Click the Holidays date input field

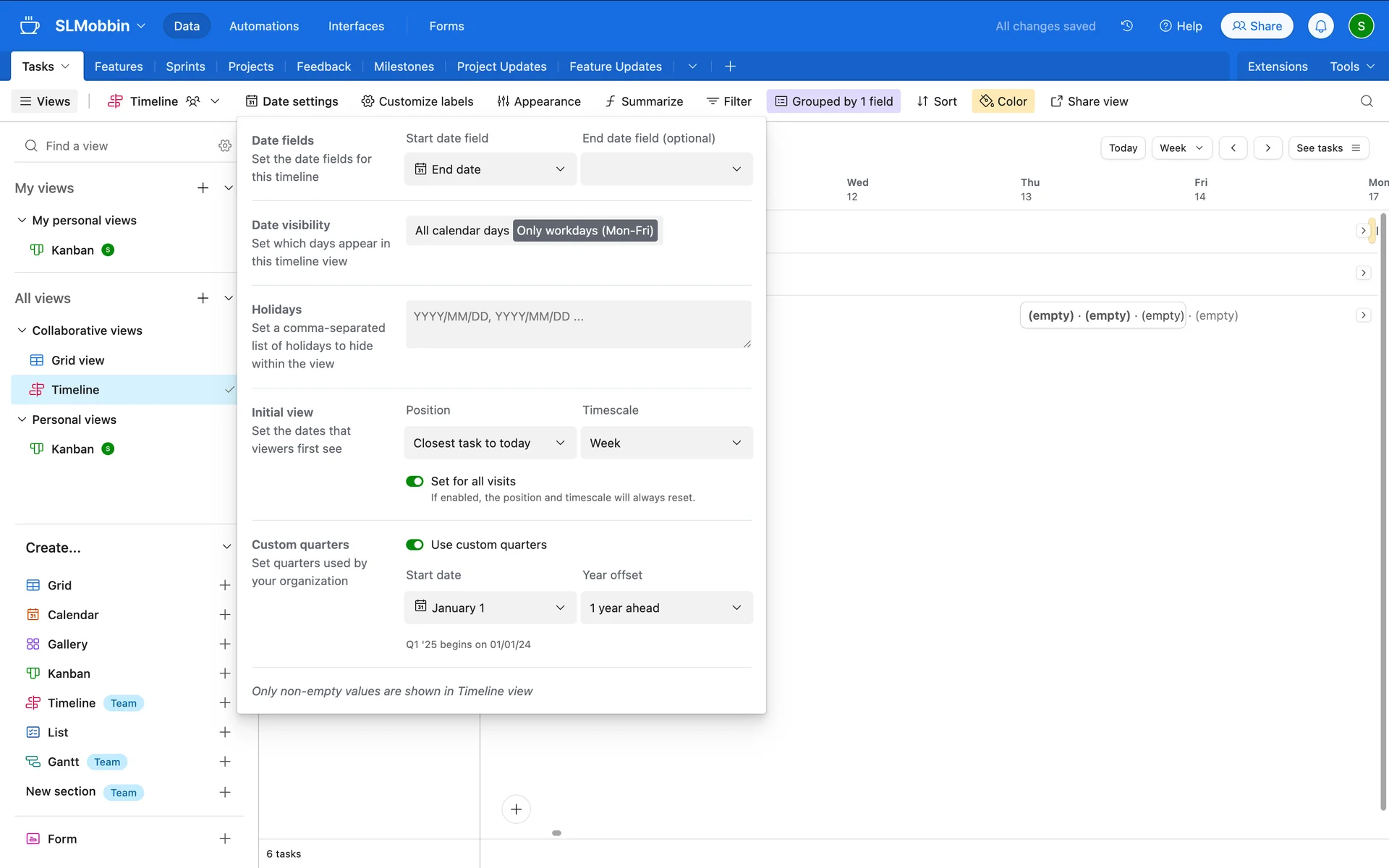pyautogui.click(x=578, y=324)
